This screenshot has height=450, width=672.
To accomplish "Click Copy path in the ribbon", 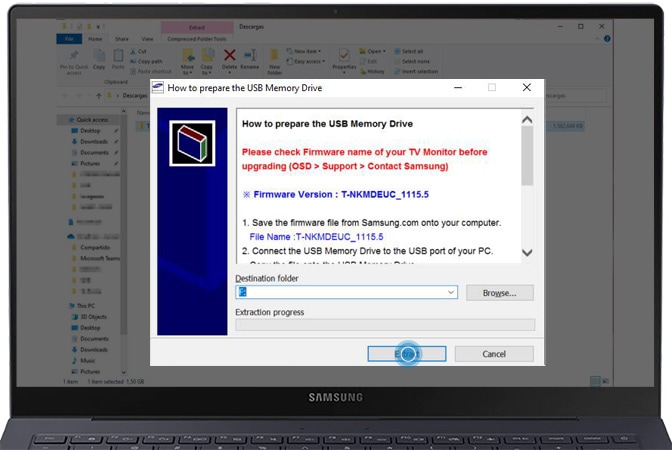I will coord(146,61).
